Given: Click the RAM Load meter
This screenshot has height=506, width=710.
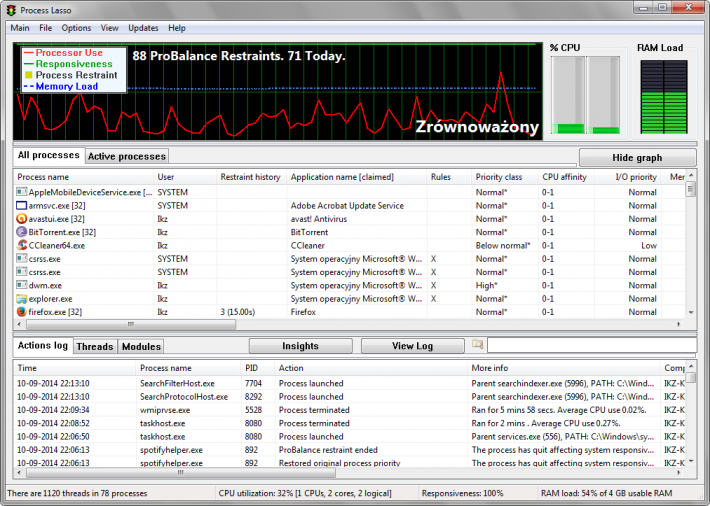Looking at the screenshot, I should (664, 97).
